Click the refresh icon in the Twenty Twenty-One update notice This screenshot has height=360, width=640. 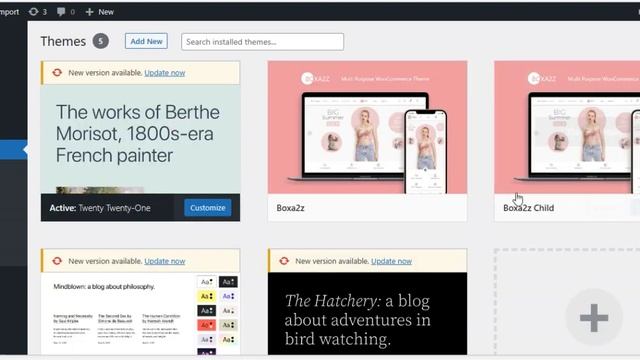point(57,73)
